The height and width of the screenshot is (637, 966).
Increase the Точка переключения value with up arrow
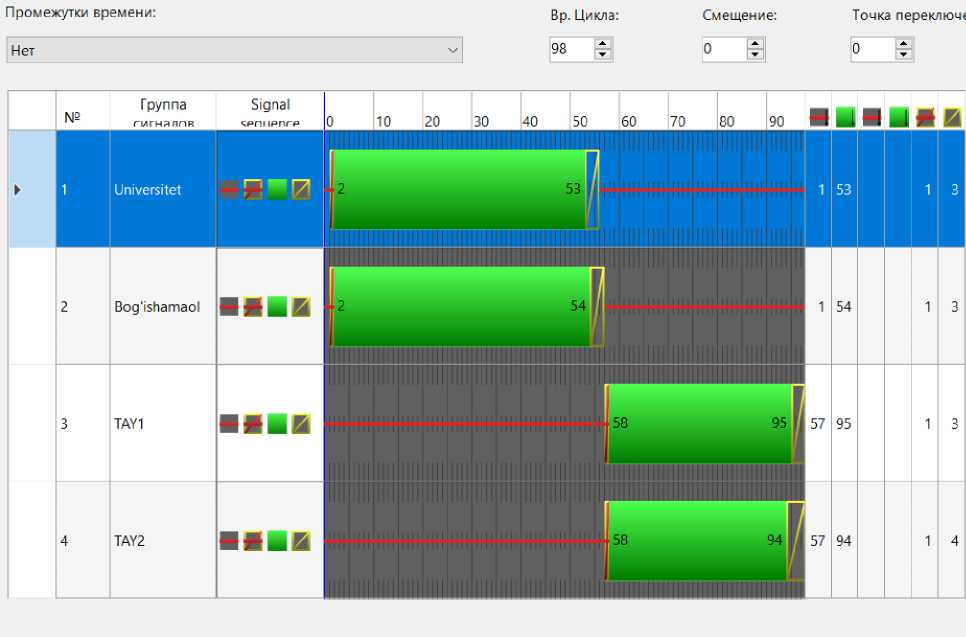pyautogui.click(x=904, y=44)
